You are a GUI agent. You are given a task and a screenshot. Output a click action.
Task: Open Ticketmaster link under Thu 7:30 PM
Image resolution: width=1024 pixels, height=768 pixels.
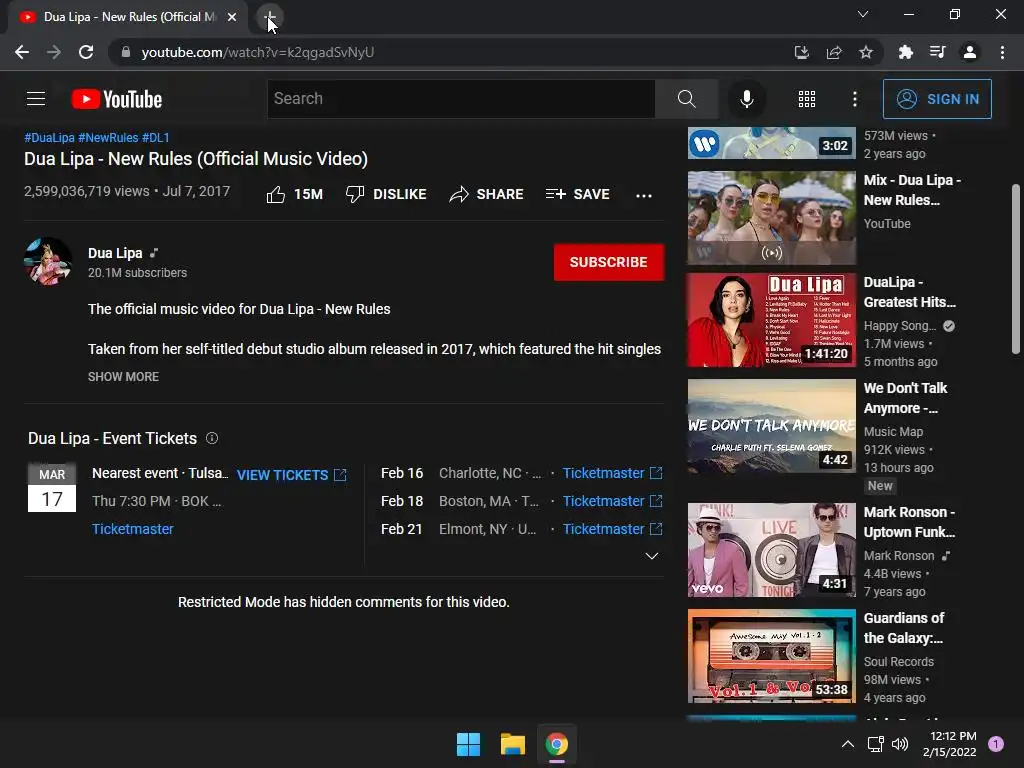(x=133, y=530)
